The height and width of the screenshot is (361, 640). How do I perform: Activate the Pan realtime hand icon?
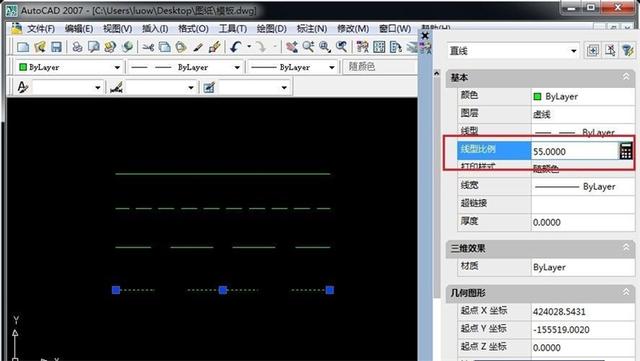point(291,47)
